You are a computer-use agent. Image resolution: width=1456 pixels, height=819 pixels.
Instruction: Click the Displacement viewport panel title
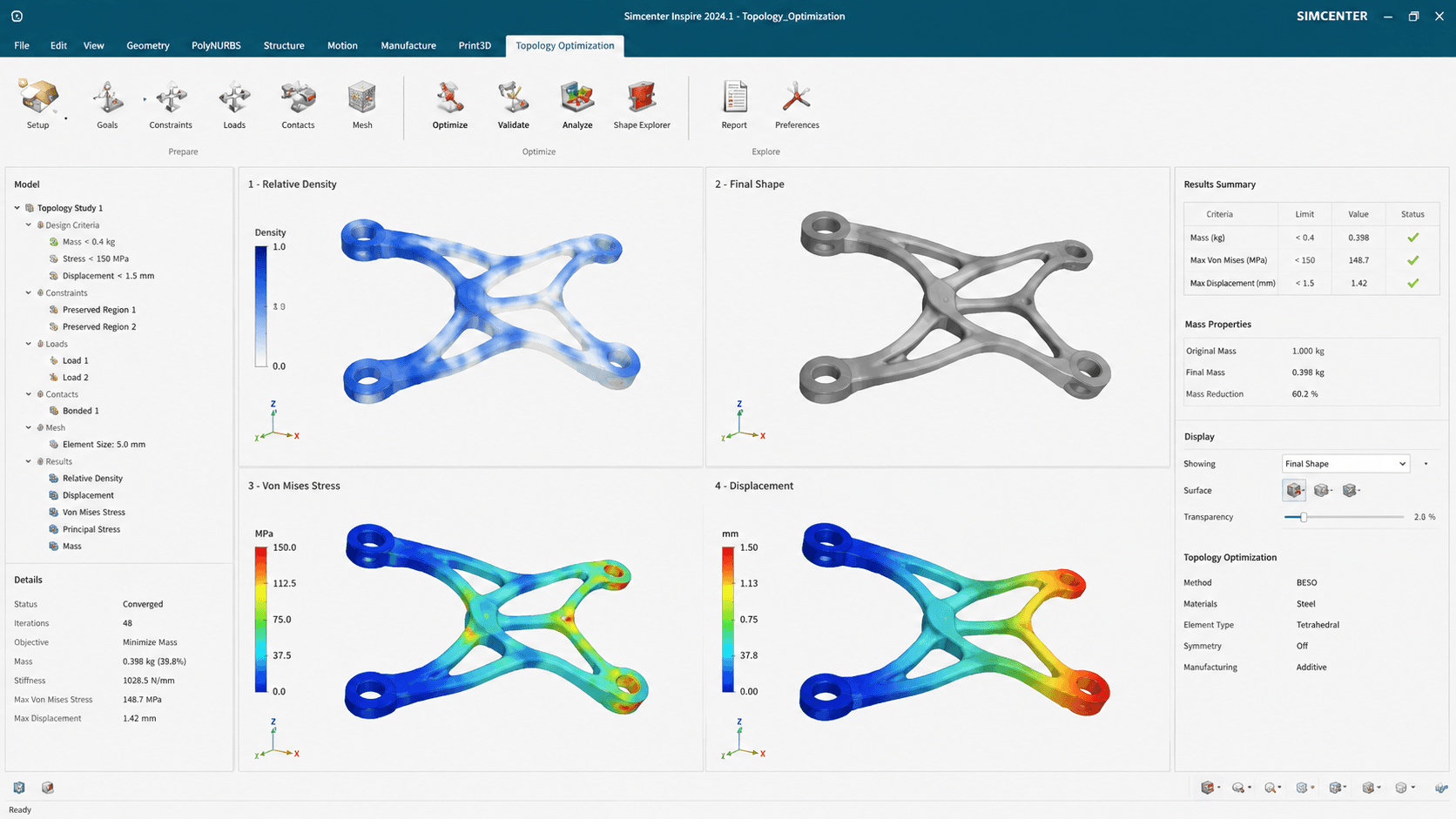pyautogui.click(x=754, y=486)
